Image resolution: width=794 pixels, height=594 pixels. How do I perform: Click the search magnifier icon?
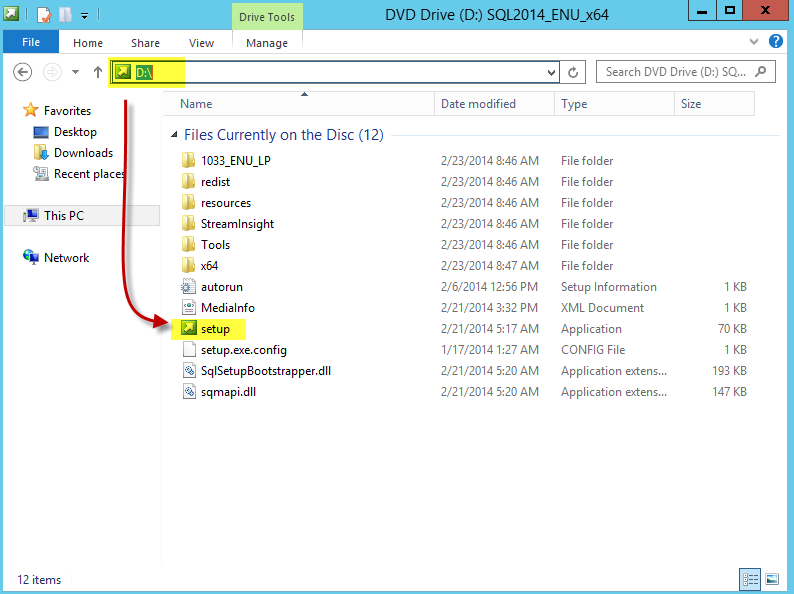coord(761,71)
